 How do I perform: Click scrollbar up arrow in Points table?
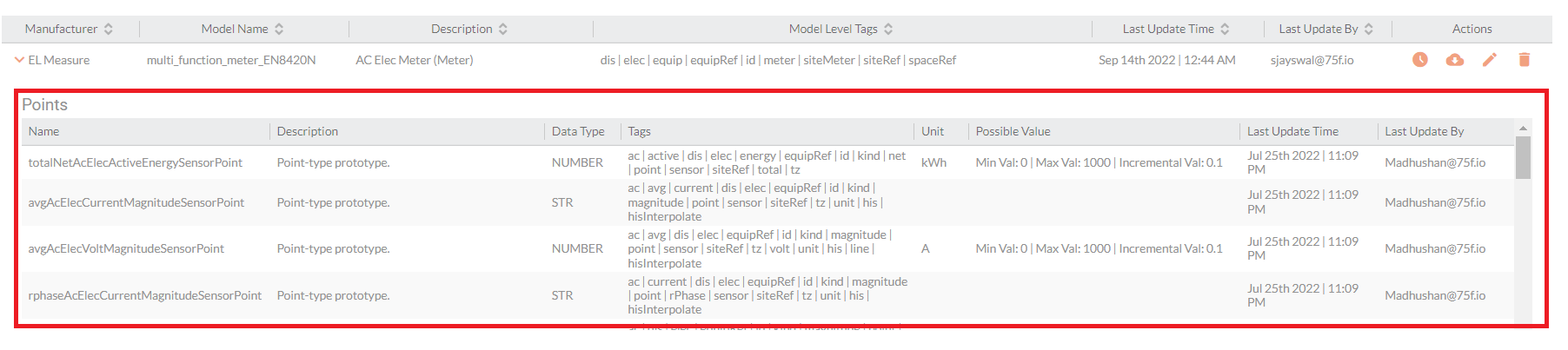pyautogui.click(x=1523, y=129)
